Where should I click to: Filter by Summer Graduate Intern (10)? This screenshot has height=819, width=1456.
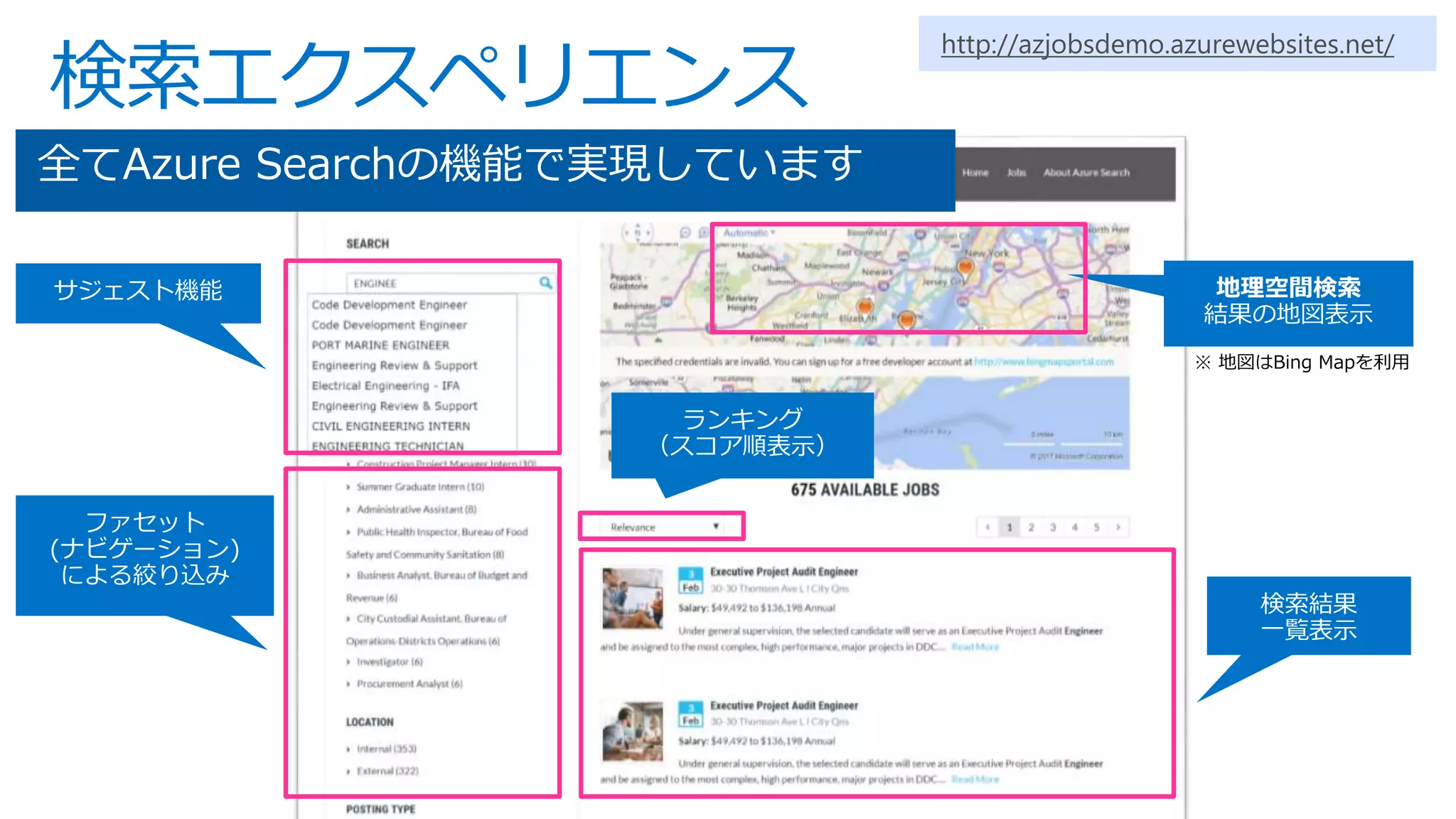(x=420, y=487)
